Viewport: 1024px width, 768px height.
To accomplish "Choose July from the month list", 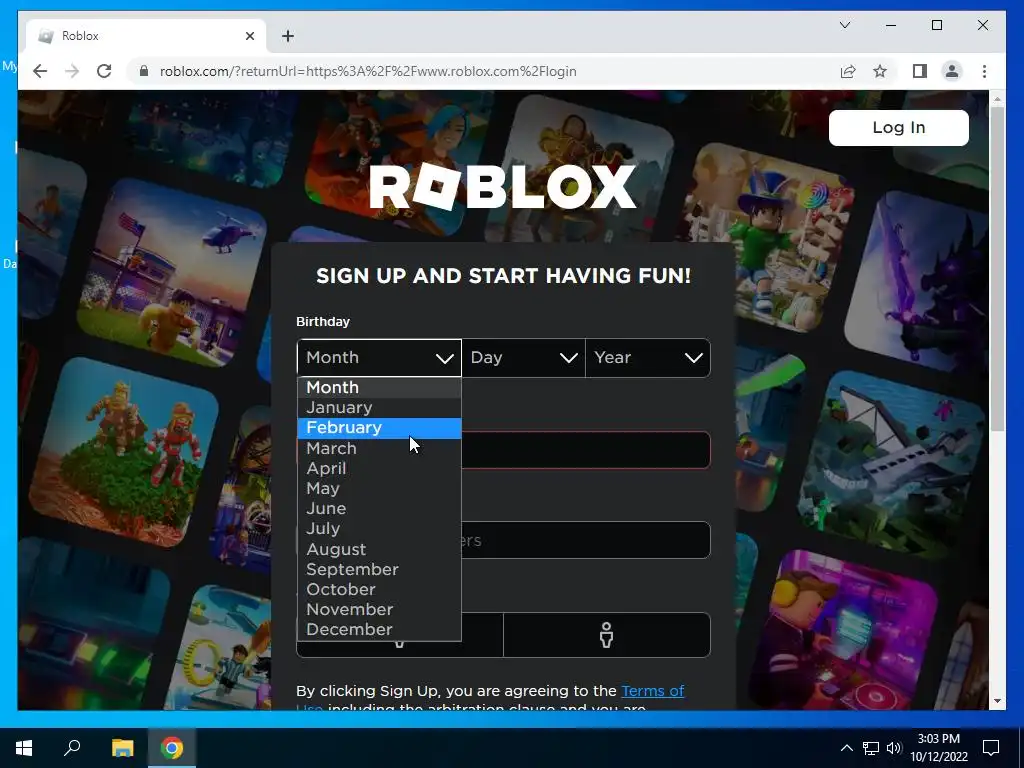I will coord(379,529).
